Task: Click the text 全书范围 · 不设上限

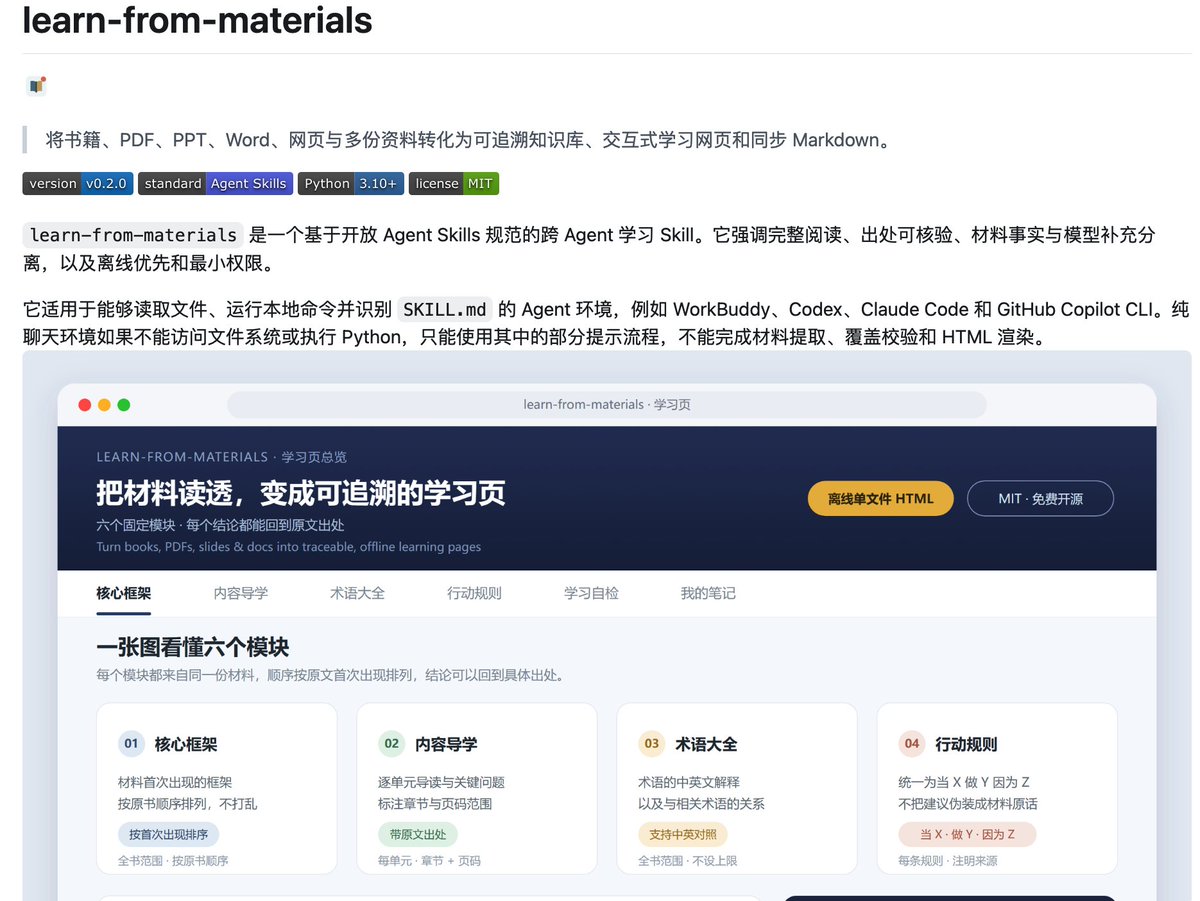Action: coord(687,861)
